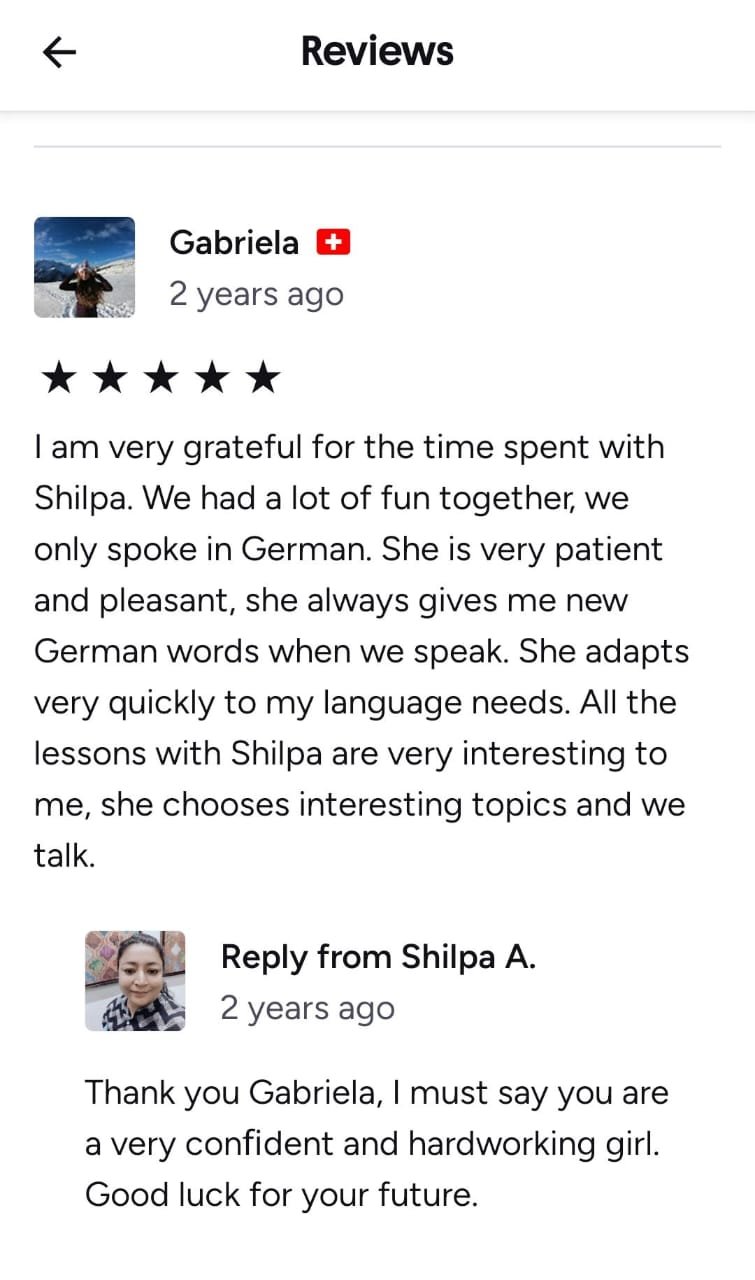Click the "Reviews" page title
This screenshot has width=755, height=1280.
377,51
